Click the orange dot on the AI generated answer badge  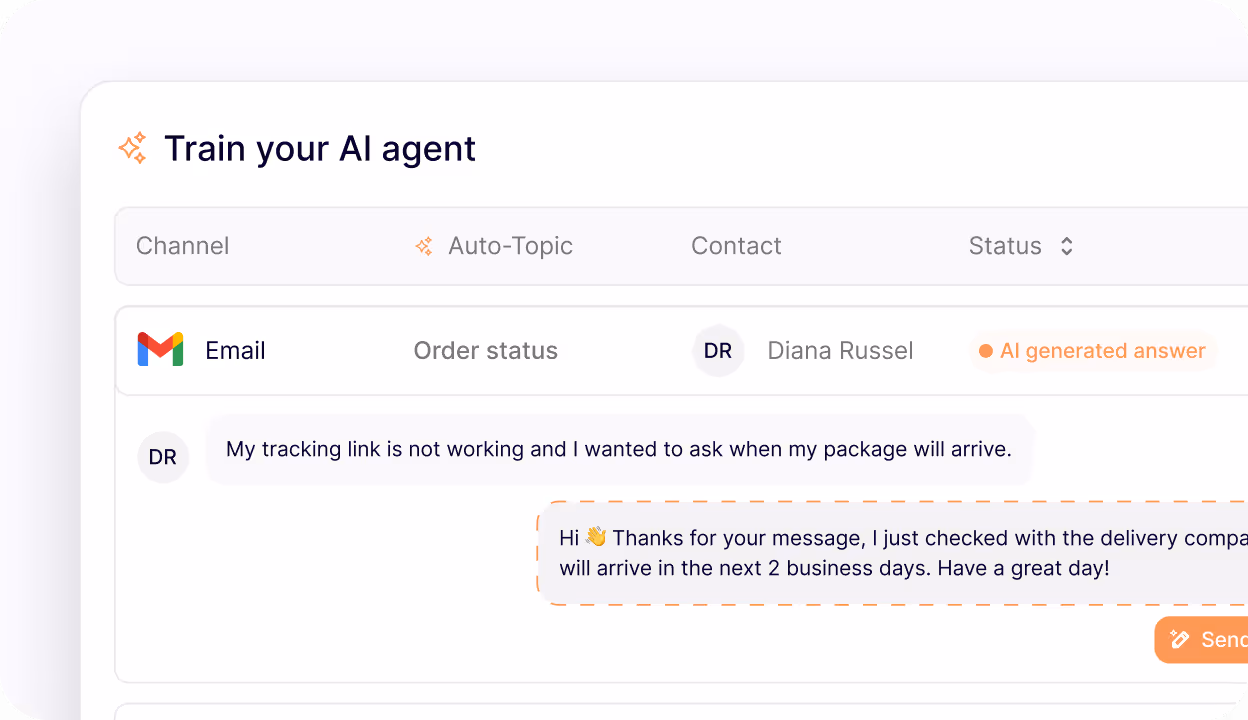click(988, 351)
